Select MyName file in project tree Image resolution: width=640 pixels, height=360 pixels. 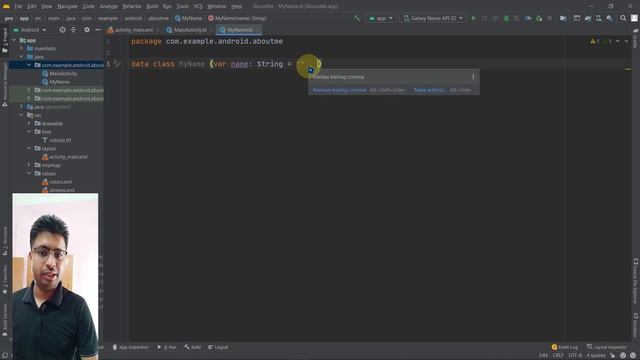coord(56,82)
